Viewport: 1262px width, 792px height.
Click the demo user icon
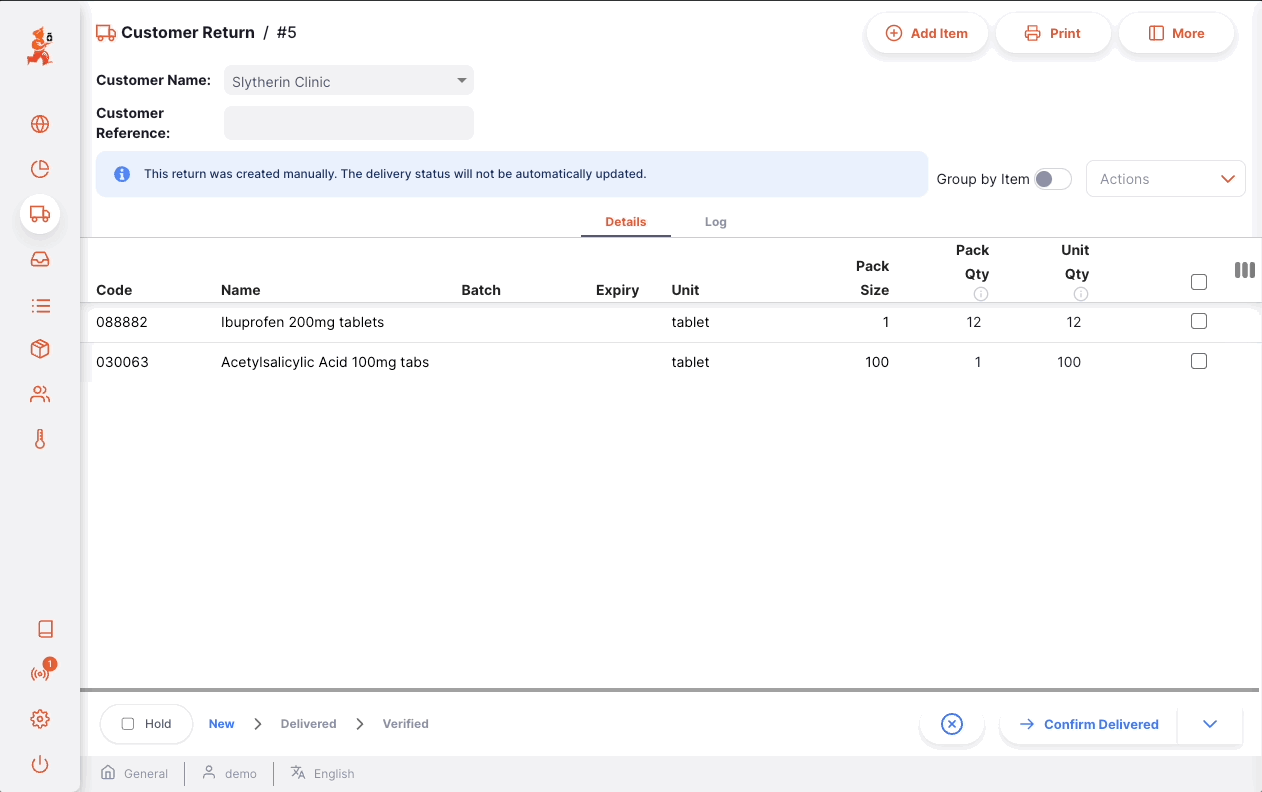(x=209, y=773)
